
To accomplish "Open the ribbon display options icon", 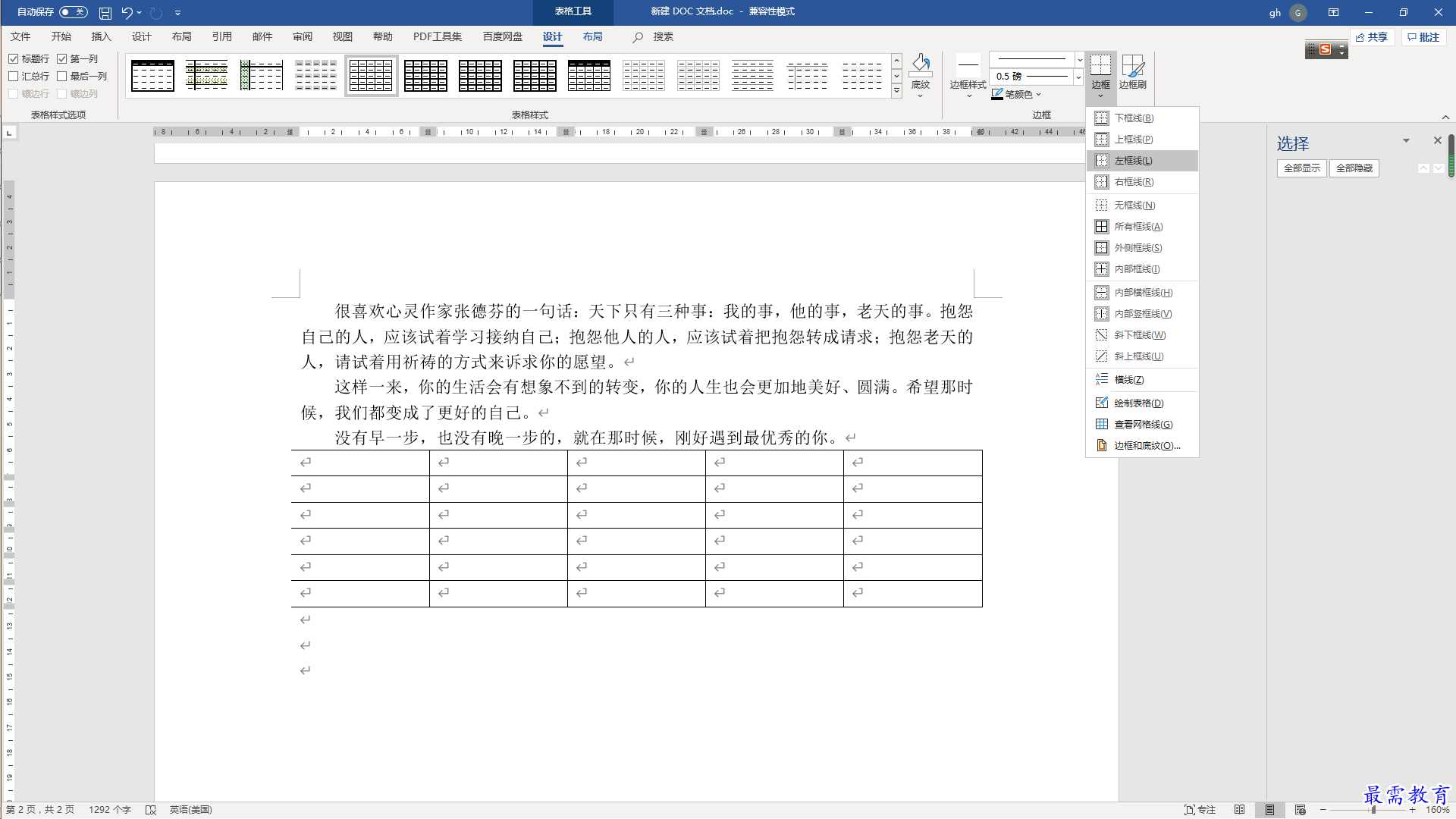I will 1333,12.
